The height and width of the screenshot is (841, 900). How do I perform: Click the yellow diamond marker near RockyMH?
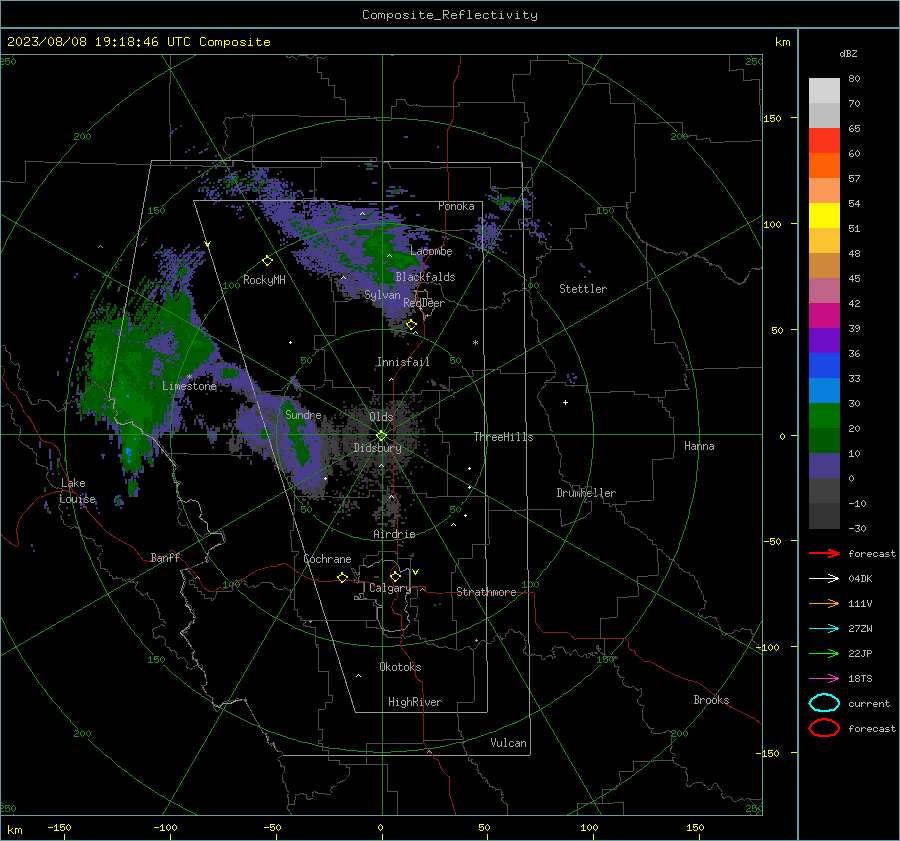(x=267, y=261)
